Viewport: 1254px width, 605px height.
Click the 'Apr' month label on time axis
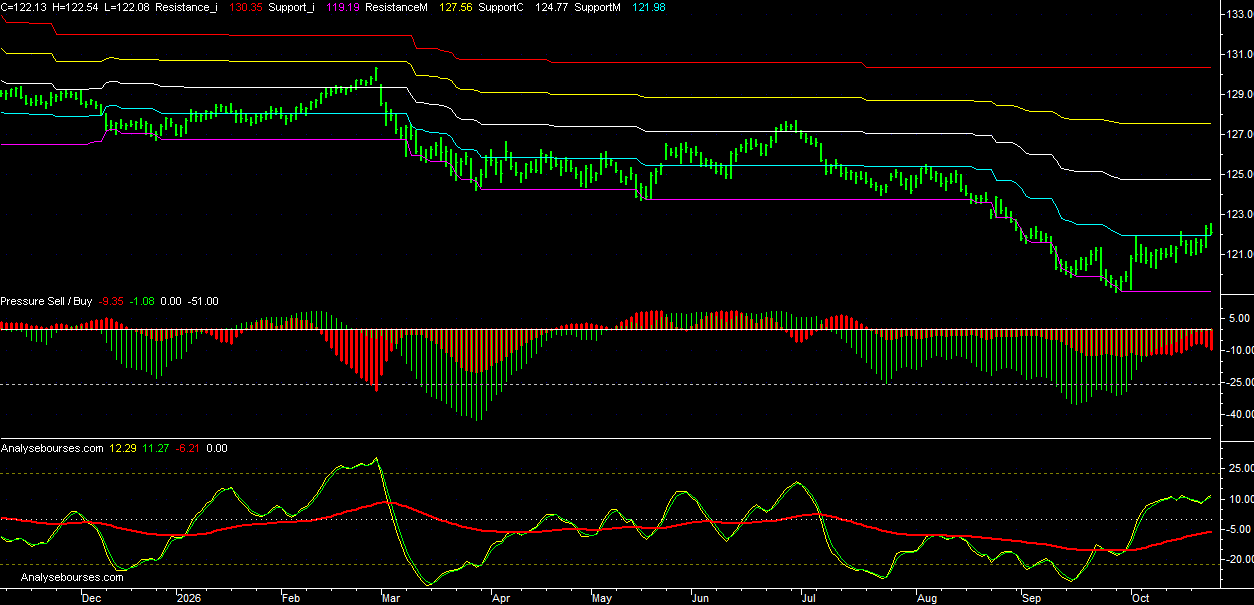pos(500,598)
